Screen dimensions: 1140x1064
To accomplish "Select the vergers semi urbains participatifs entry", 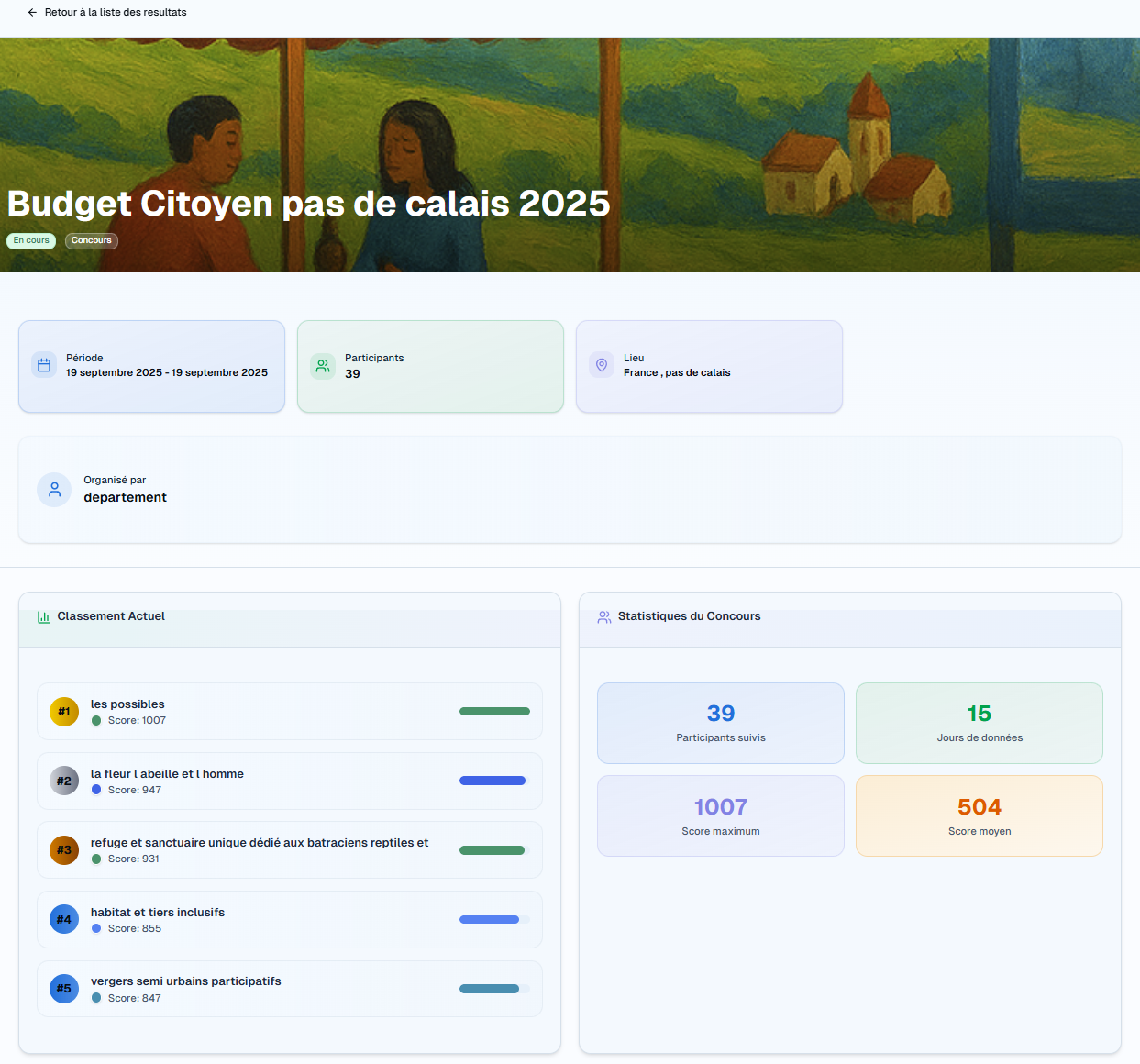I will pyautogui.click(x=186, y=981).
